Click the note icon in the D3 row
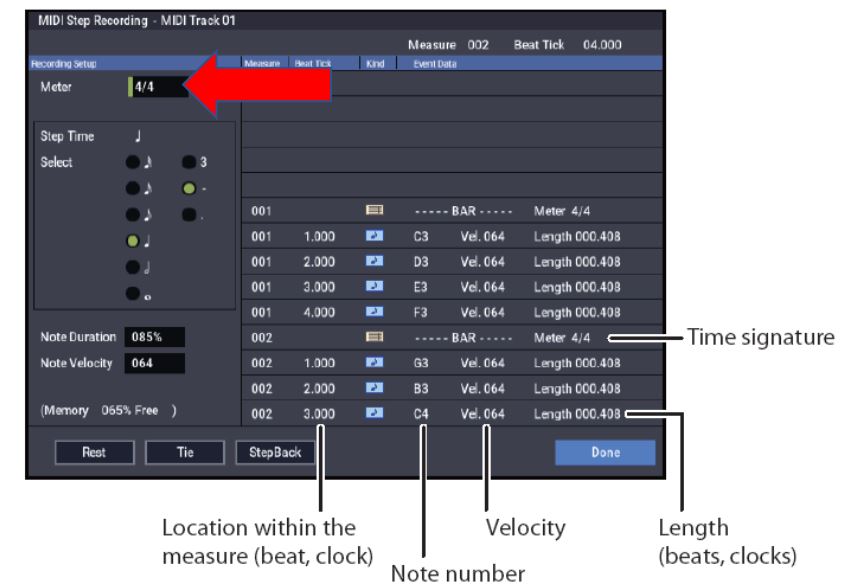The width and height of the screenshot is (845, 586). coord(375,261)
